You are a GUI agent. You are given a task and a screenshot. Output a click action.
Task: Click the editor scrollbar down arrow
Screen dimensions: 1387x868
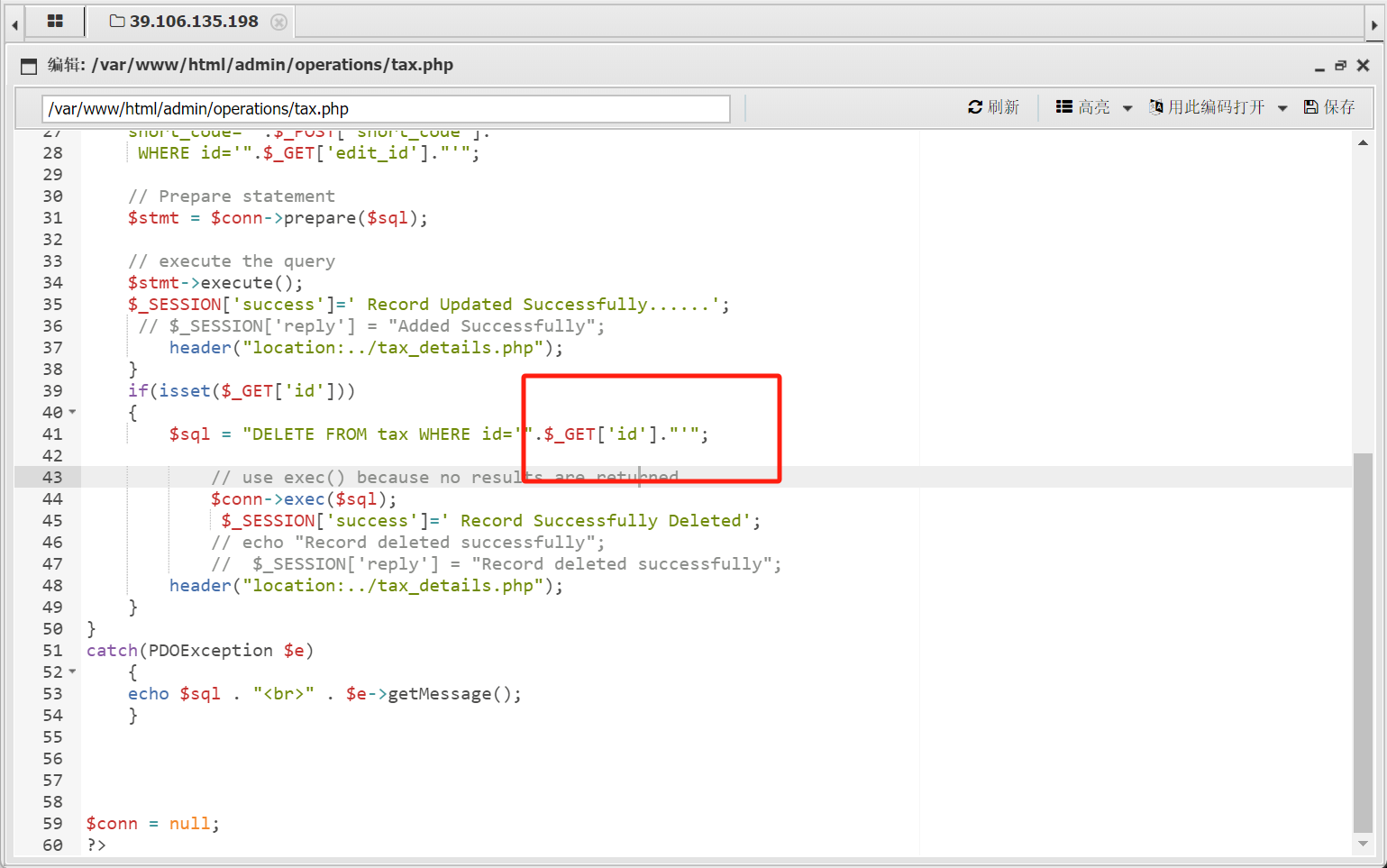pyautogui.click(x=1363, y=845)
